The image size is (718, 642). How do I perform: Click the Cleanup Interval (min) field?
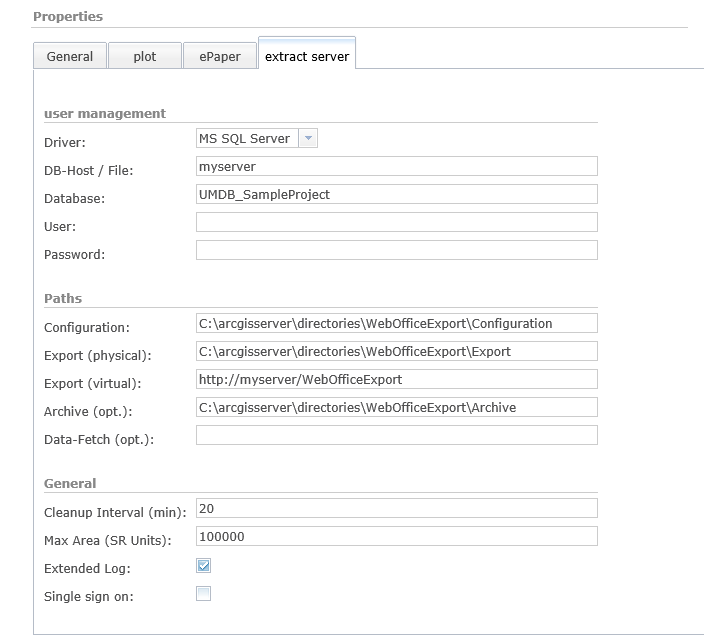pos(396,508)
